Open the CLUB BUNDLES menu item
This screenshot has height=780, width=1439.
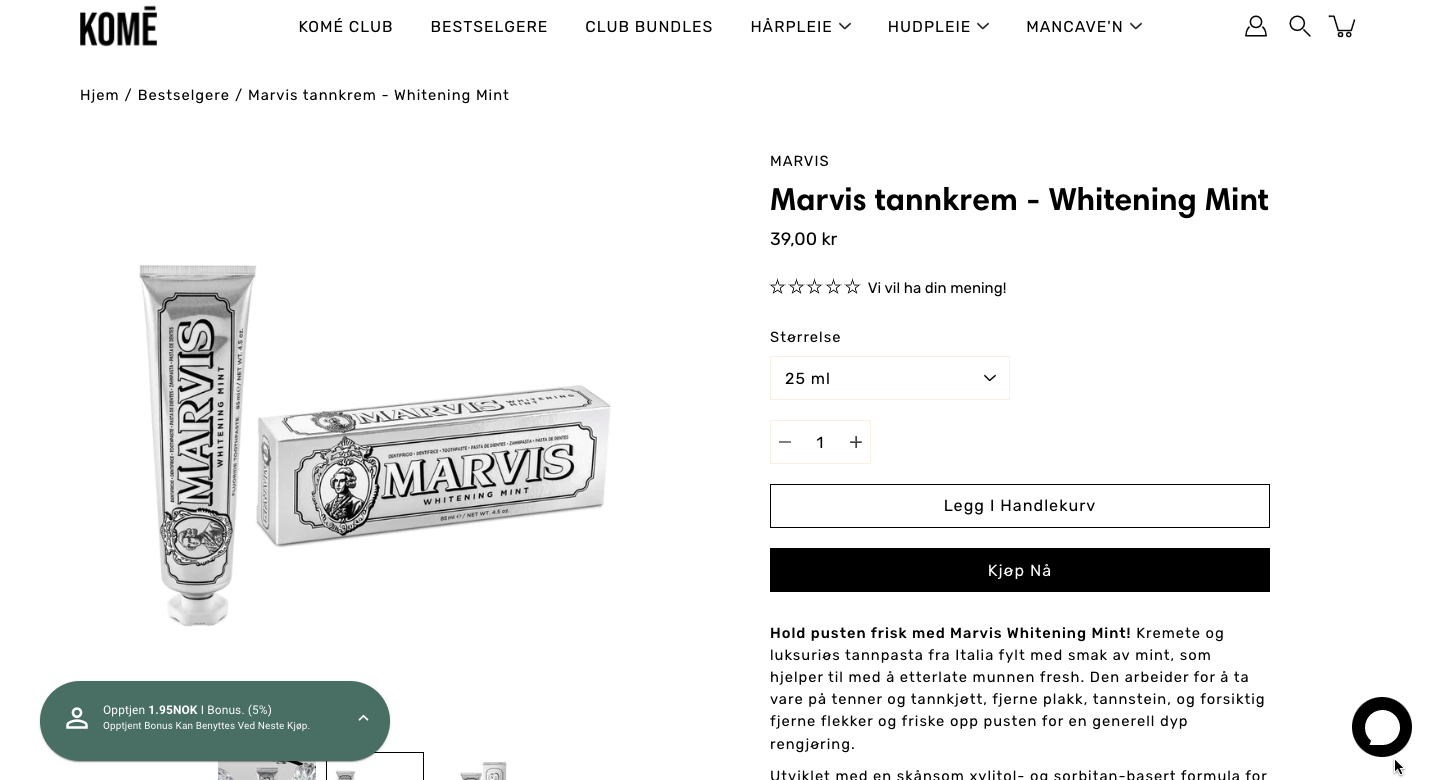click(649, 27)
